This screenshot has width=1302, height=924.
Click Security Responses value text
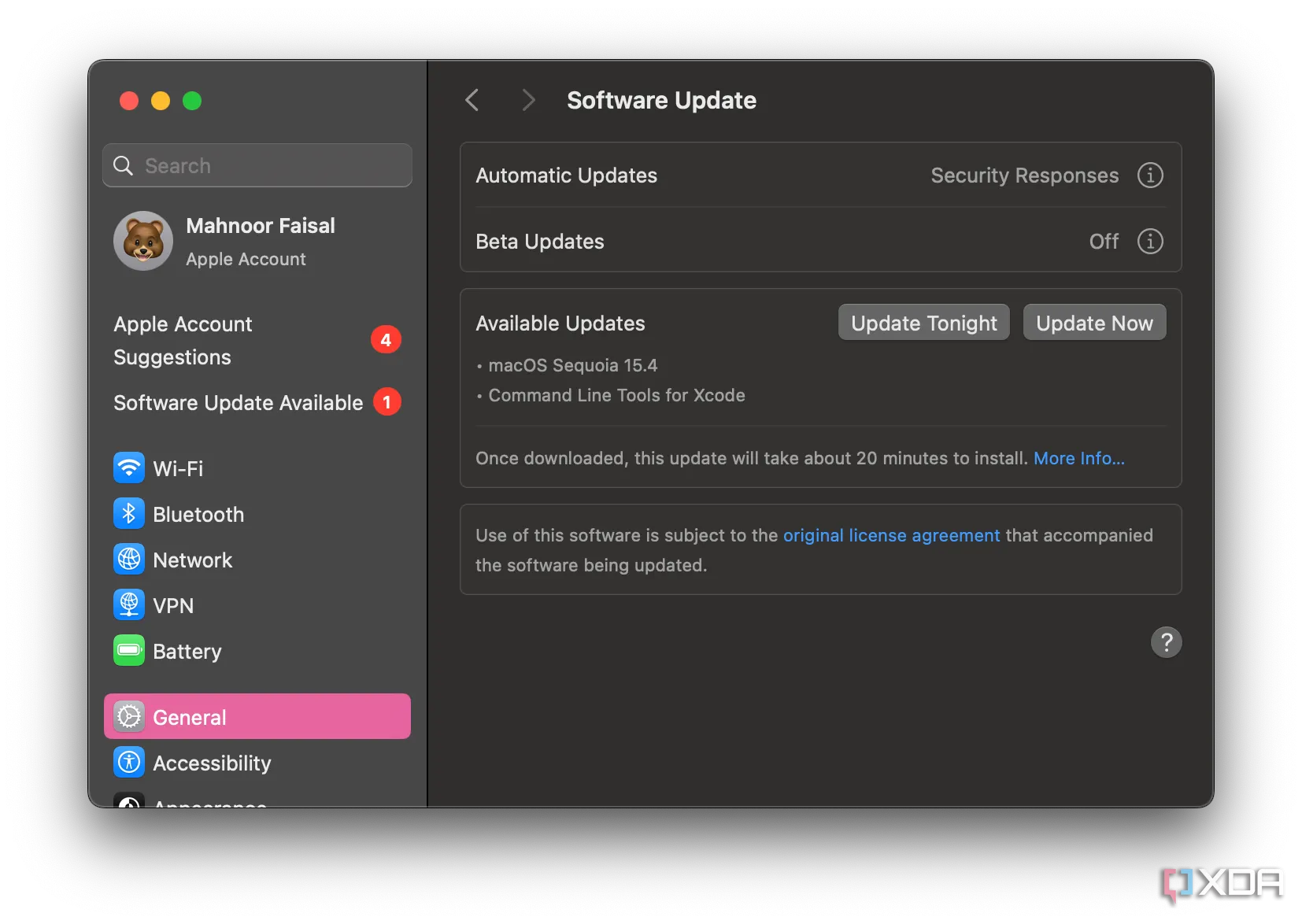click(x=1024, y=175)
